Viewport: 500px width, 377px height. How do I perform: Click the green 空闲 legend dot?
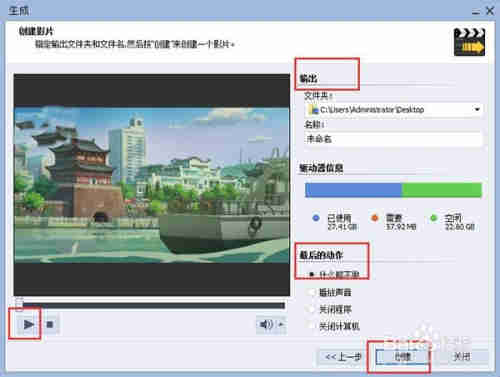[x=433, y=218]
